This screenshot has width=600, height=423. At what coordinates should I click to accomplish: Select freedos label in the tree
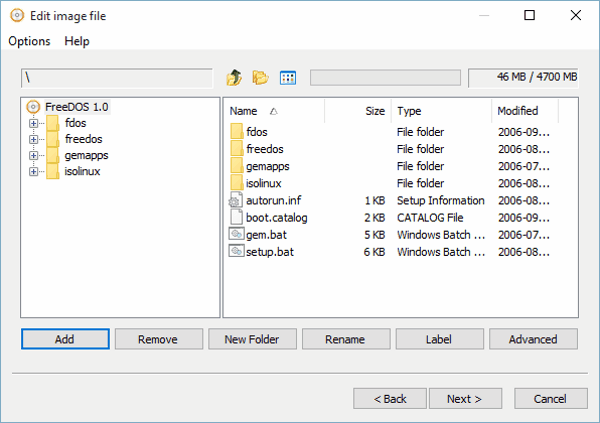[x=83, y=139]
